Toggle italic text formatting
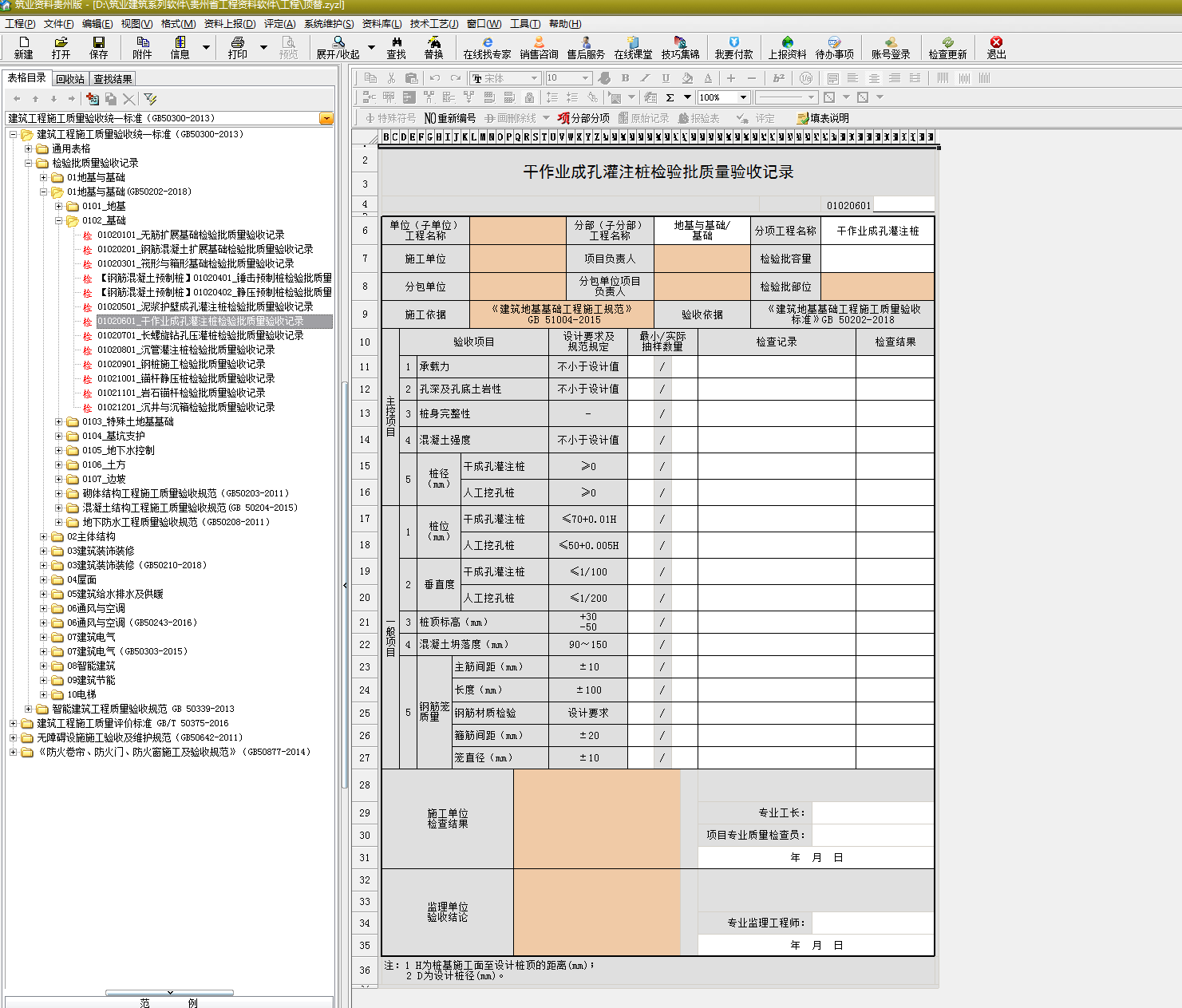The image size is (1182, 1008). point(645,78)
